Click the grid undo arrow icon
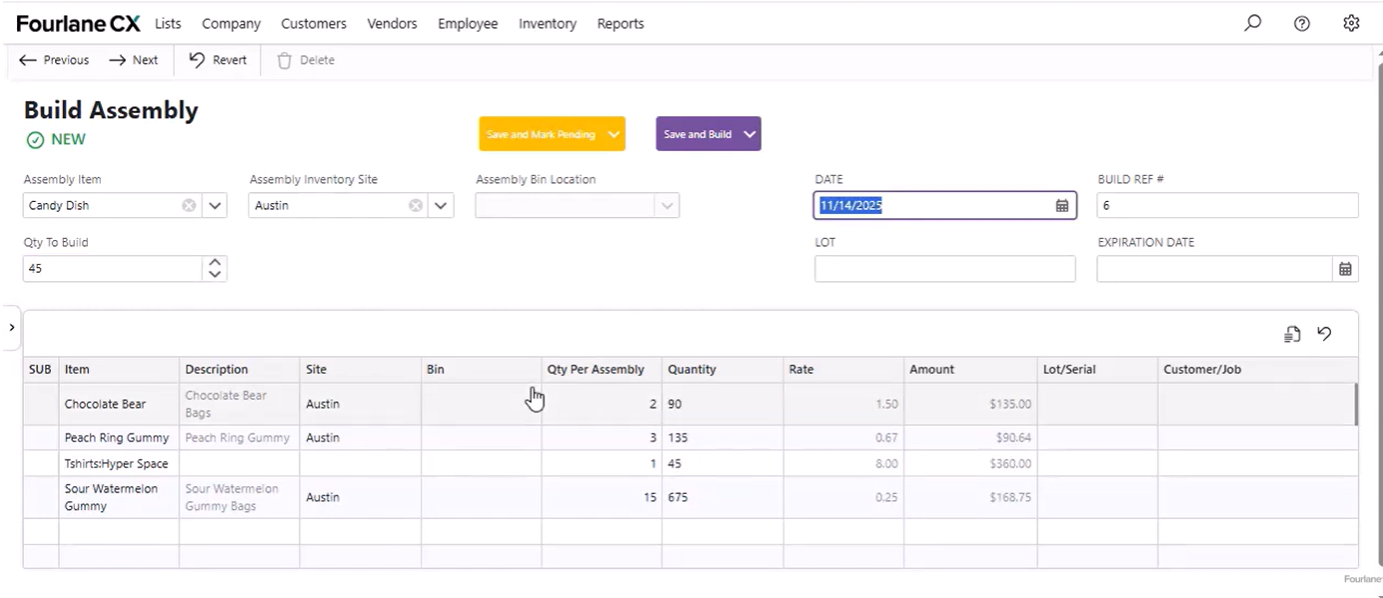 [1324, 334]
